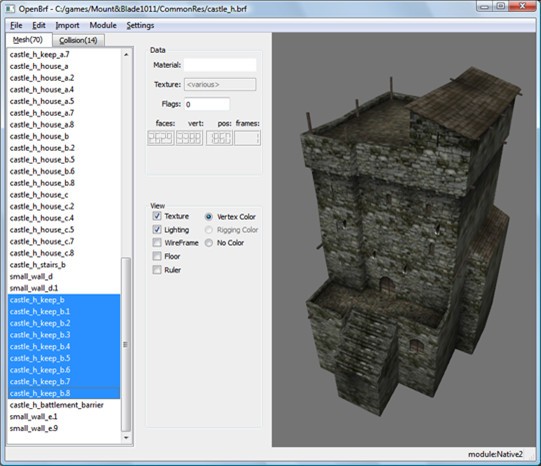The image size is (541, 466).
Task: Open the Edit menu
Action: [x=39, y=26]
